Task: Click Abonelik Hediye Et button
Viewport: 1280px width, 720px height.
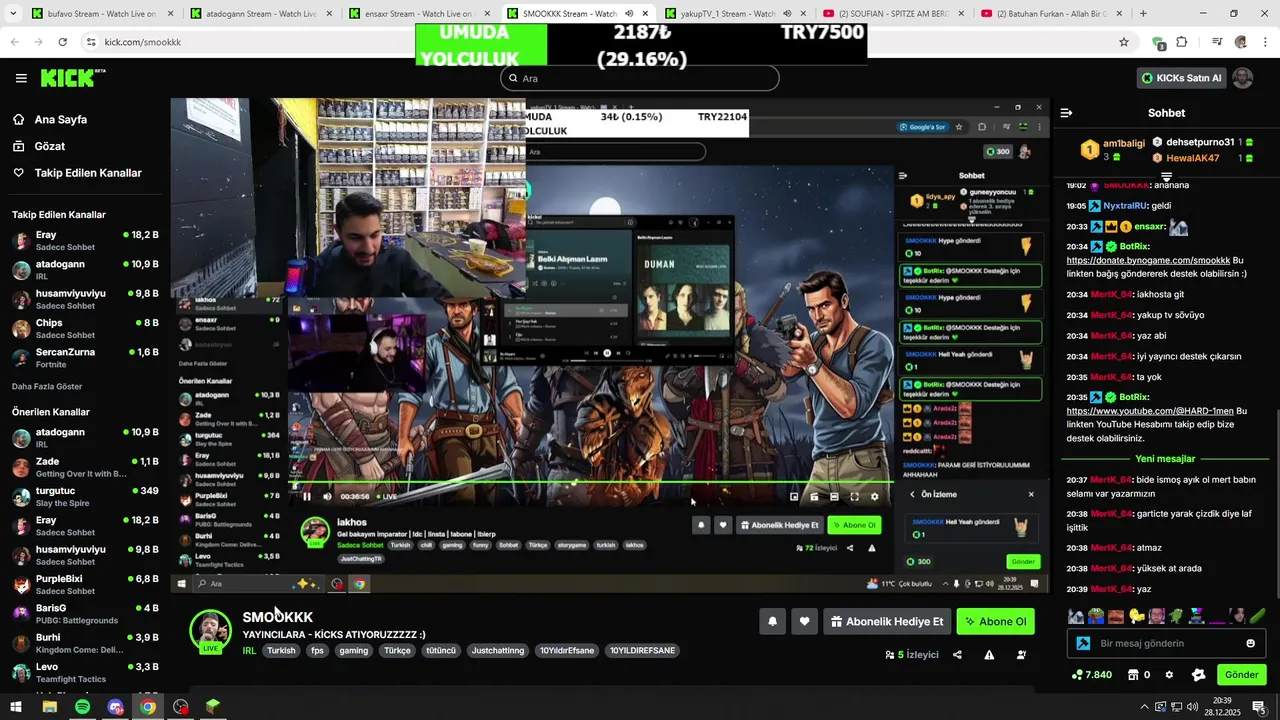Action: pos(887,621)
